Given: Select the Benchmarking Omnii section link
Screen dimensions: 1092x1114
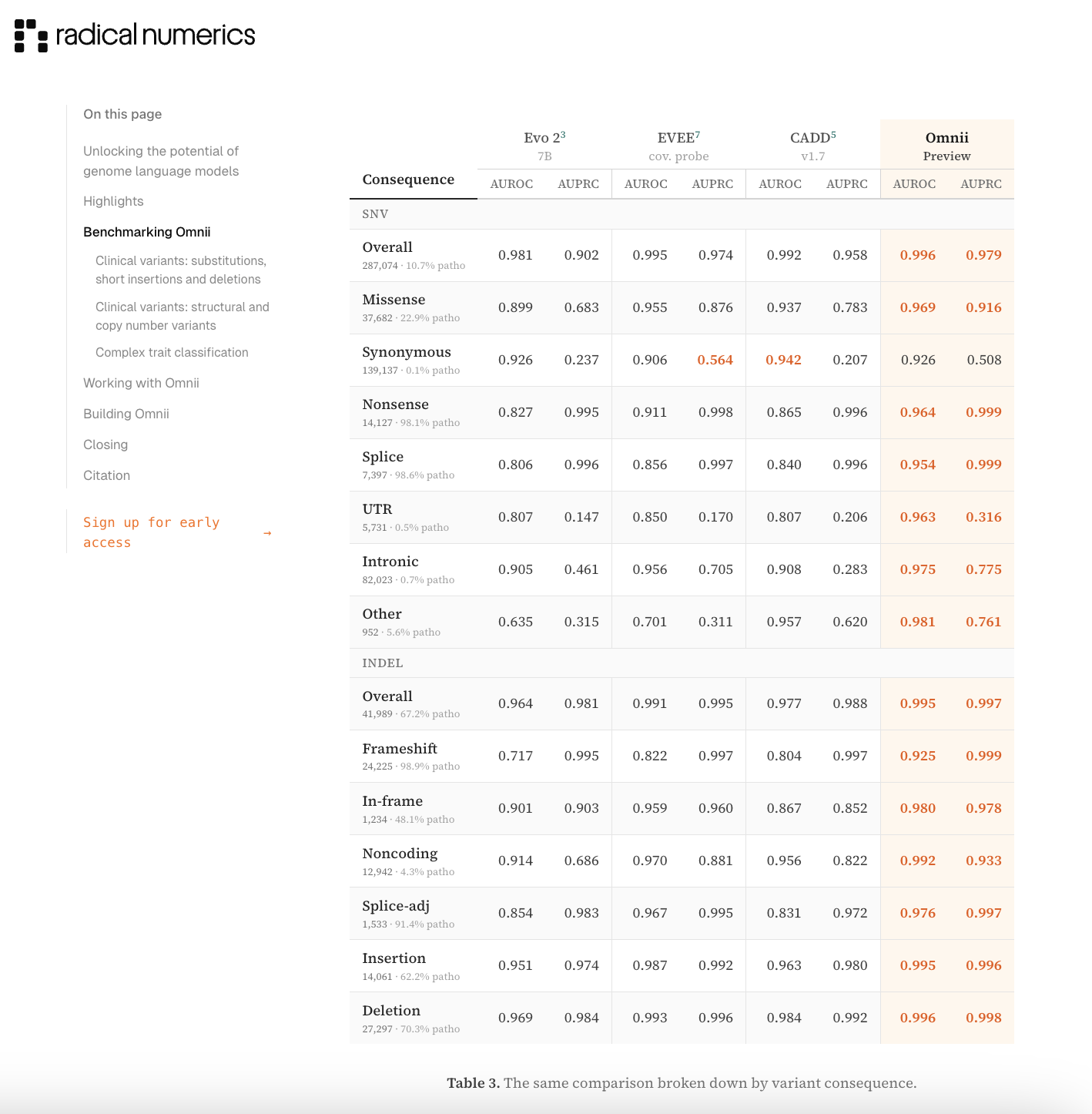Looking at the screenshot, I should [x=147, y=232].
